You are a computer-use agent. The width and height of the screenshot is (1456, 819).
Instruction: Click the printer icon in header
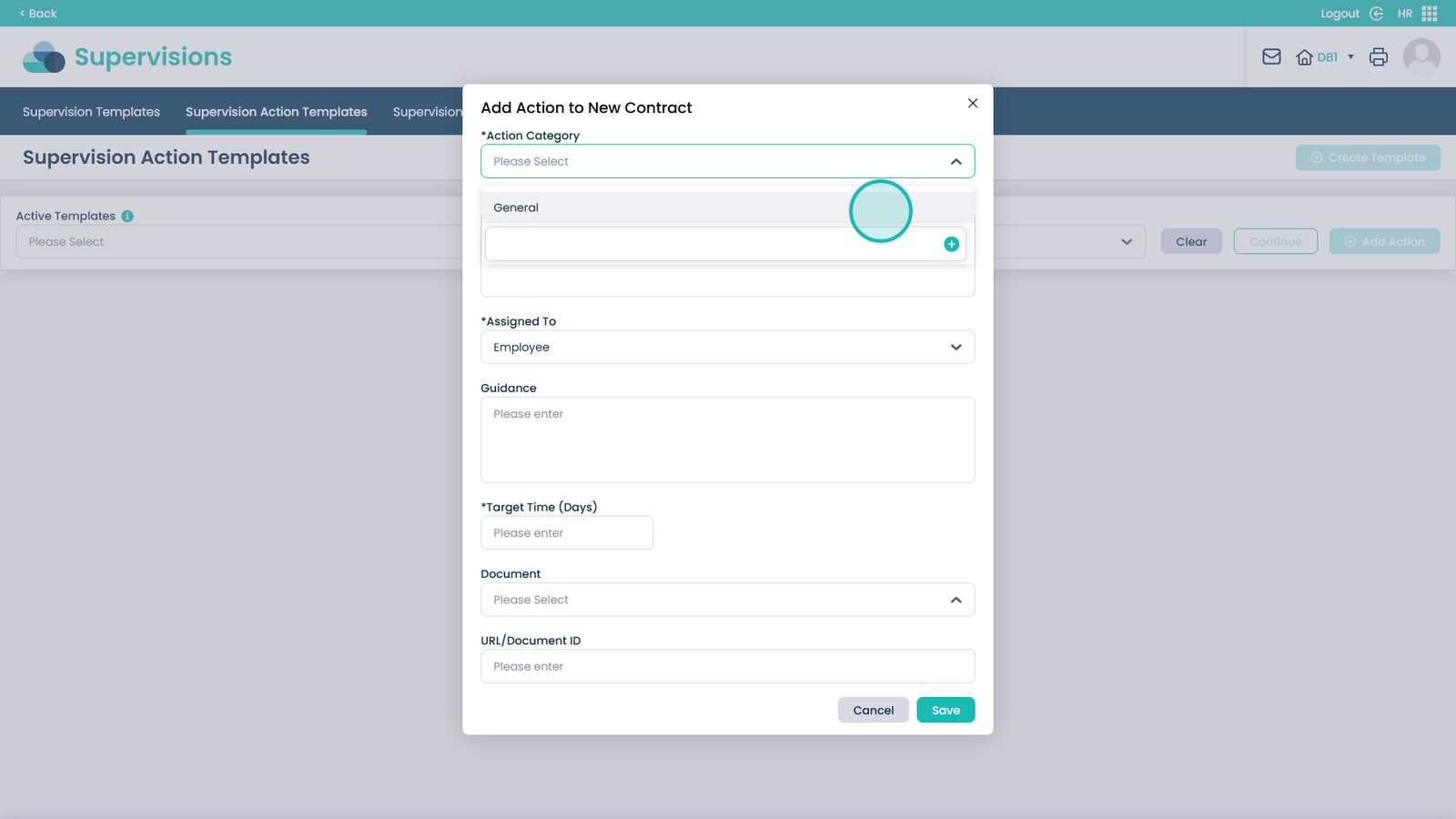(1378, 56)
